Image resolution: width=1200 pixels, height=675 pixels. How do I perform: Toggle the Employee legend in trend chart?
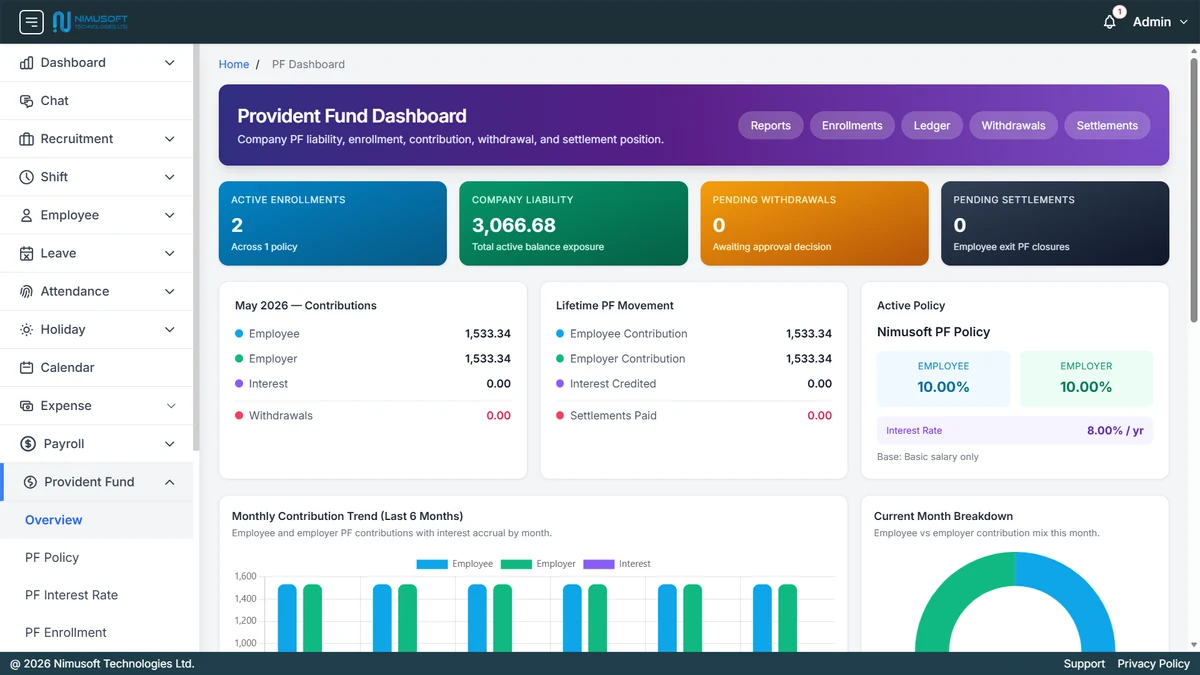(x=455, y=564)
